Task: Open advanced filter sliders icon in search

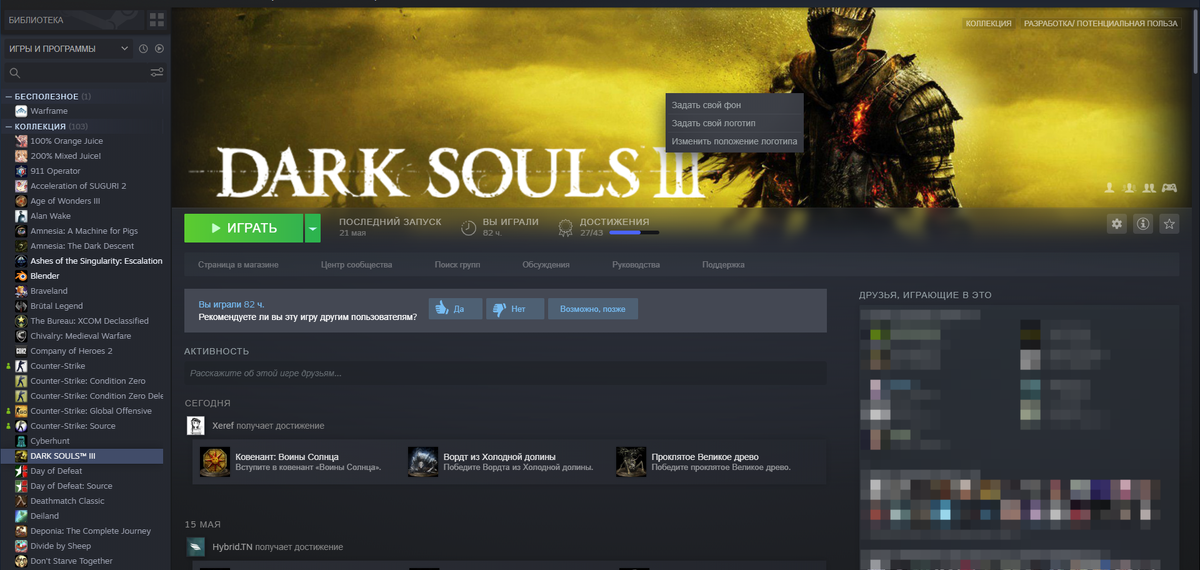Action: tap(157, 72)
